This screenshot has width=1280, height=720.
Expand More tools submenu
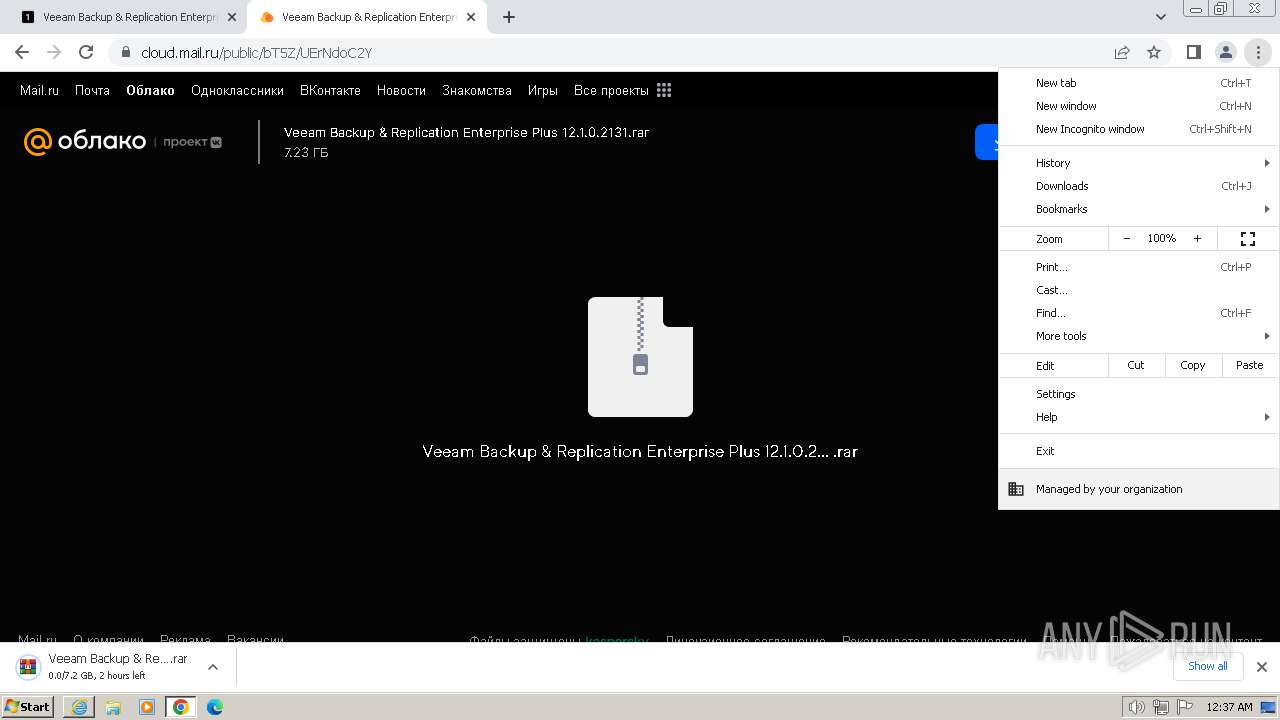tap(1139, 336)
